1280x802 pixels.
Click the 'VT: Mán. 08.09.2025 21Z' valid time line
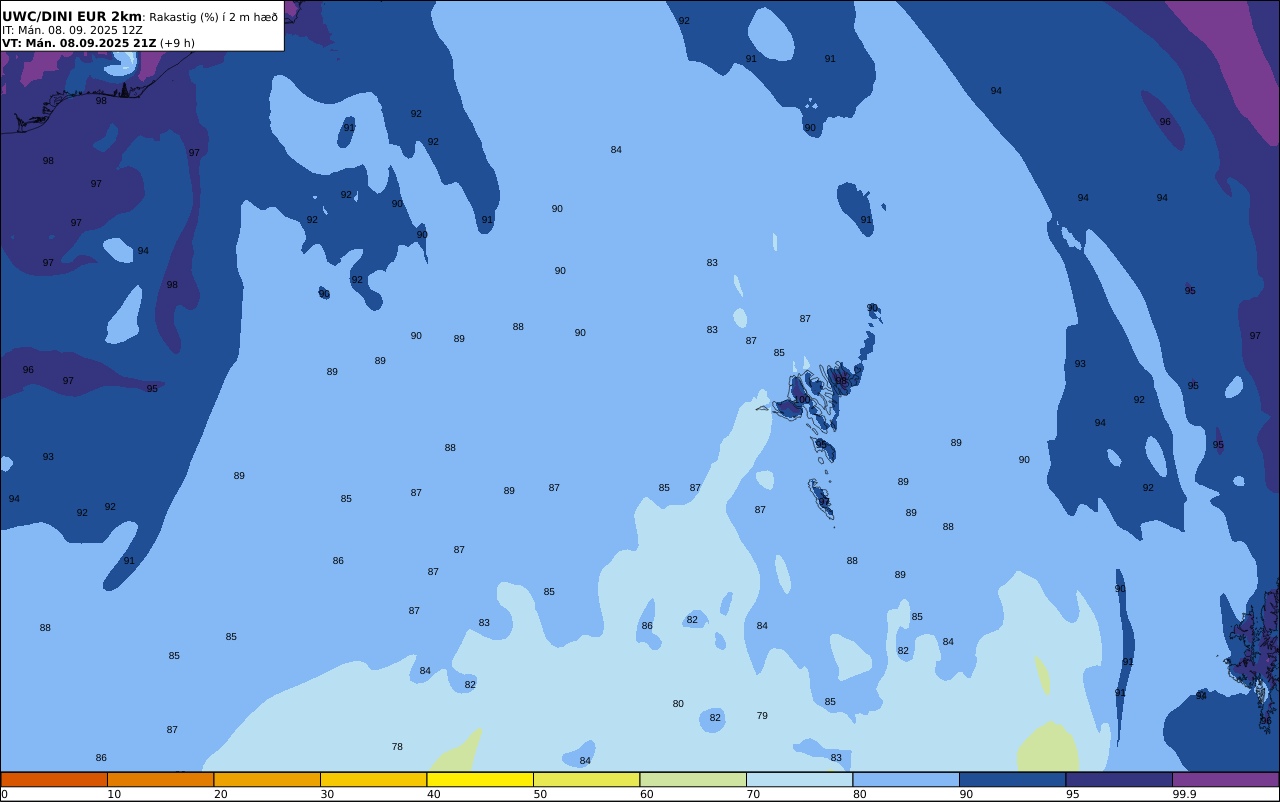79,43
